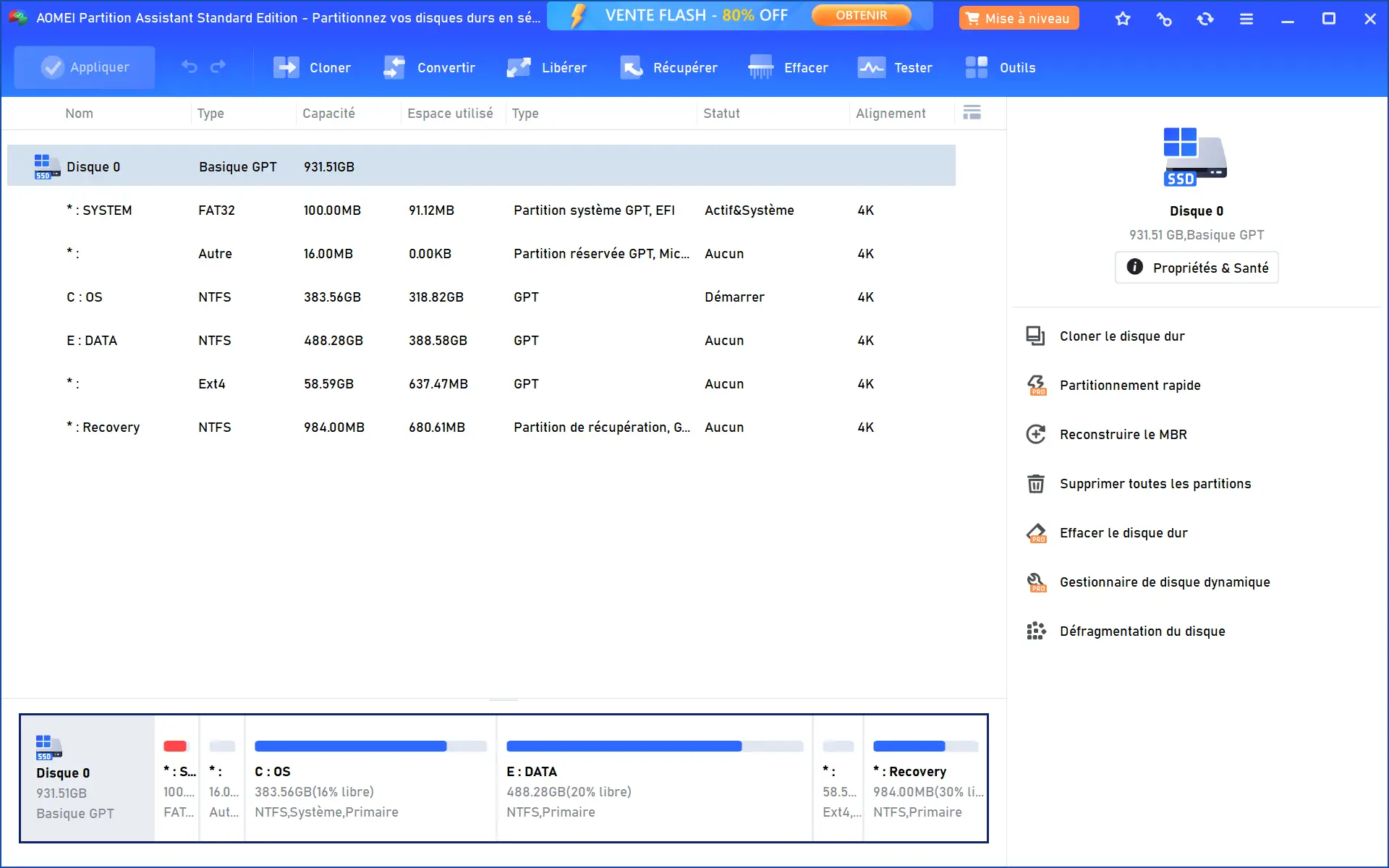Image resolution: width=1389 pixels, height=868 pixels.
Task: Click Défragmentation du disque option
Action: [x=1142, y=631]
